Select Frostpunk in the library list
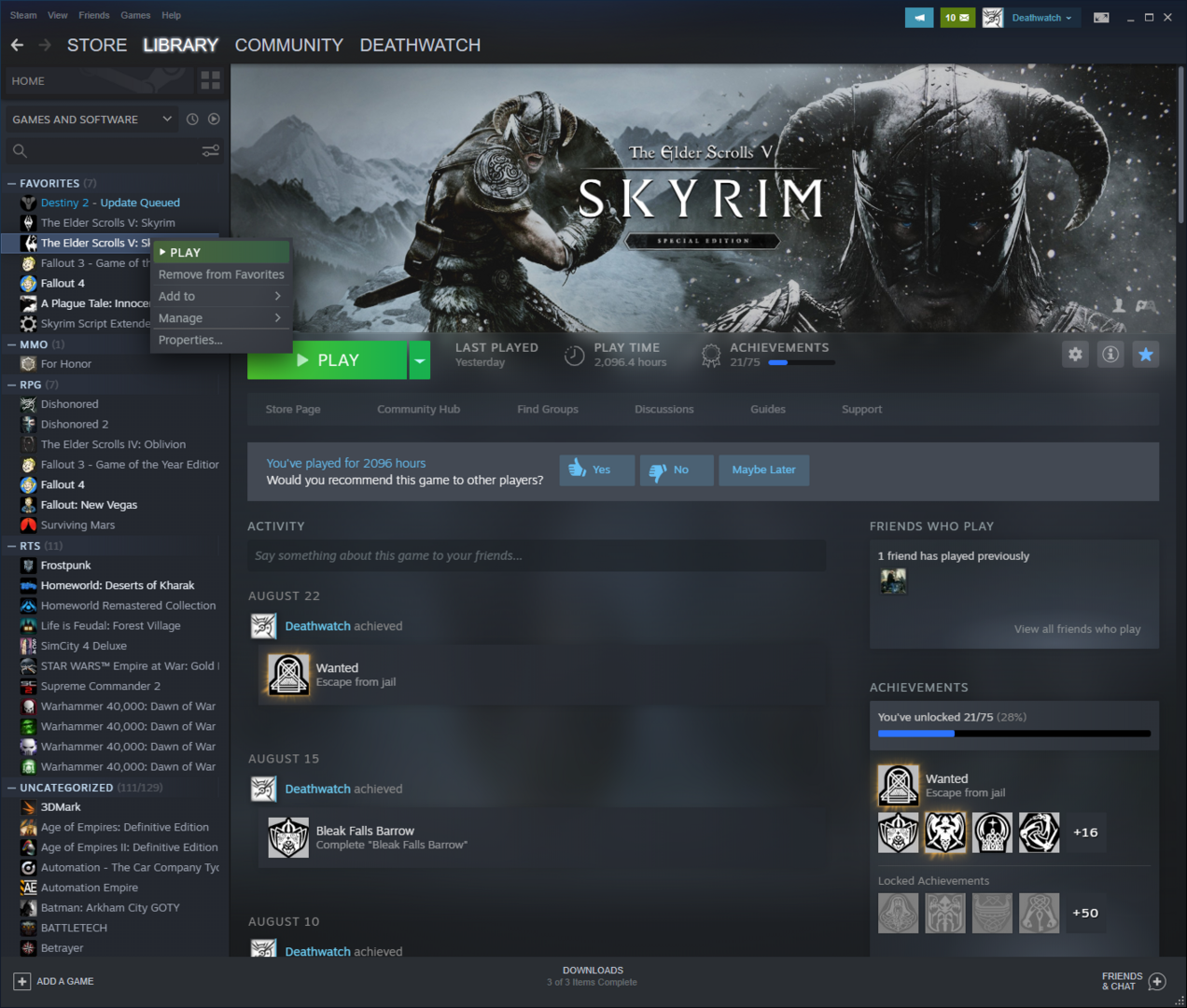 (x=65, y=566)
